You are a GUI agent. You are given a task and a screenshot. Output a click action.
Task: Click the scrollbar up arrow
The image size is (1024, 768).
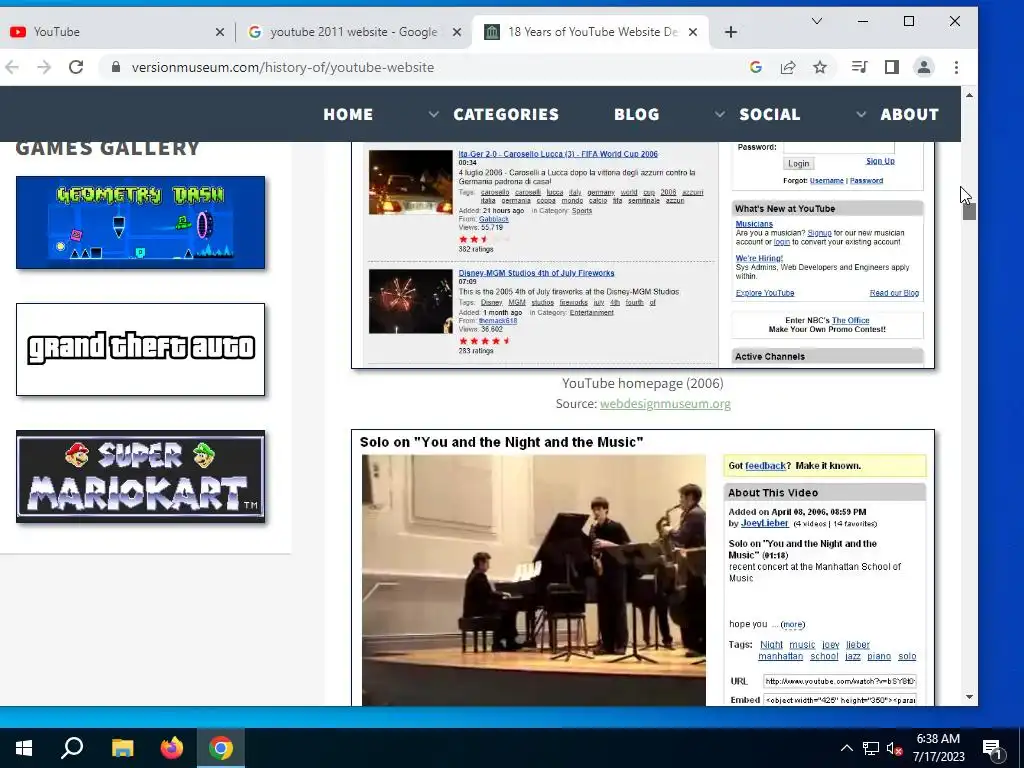[969, 95]
